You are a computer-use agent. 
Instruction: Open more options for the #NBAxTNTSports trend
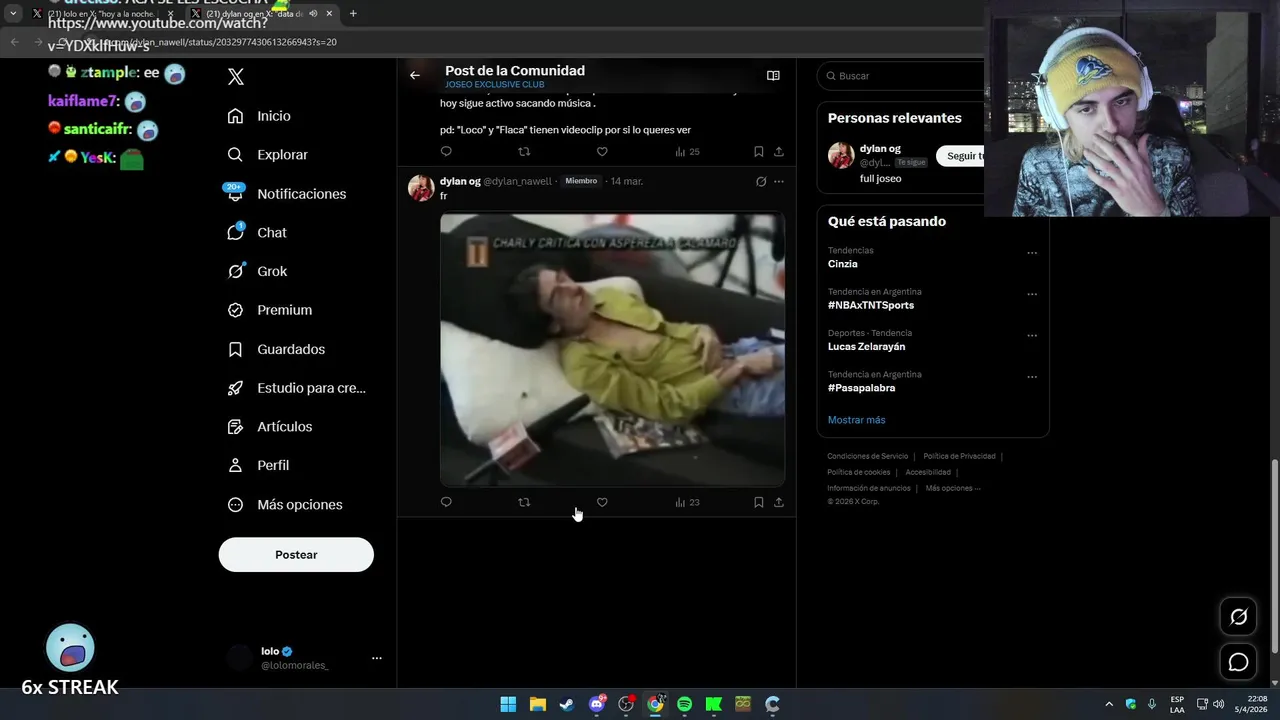click(x=1032, y=294)
